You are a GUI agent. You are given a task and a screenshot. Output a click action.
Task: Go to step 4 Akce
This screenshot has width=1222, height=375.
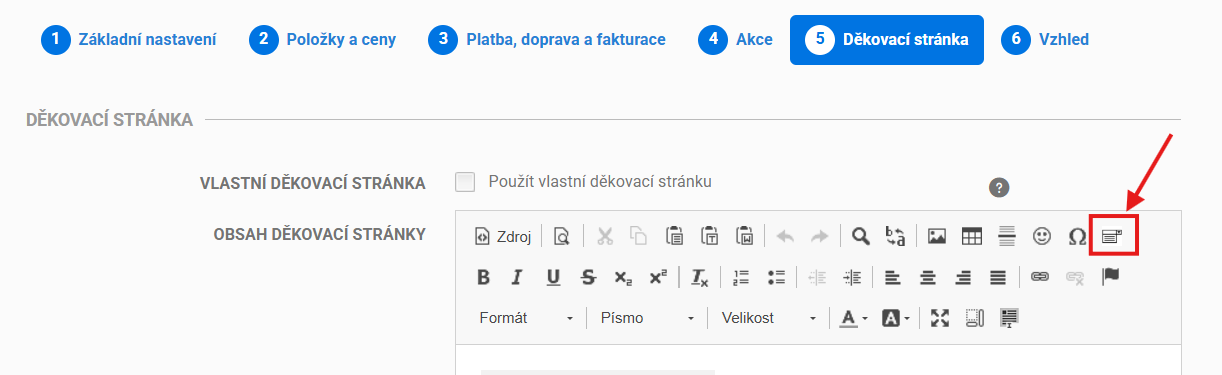point(735,40)
